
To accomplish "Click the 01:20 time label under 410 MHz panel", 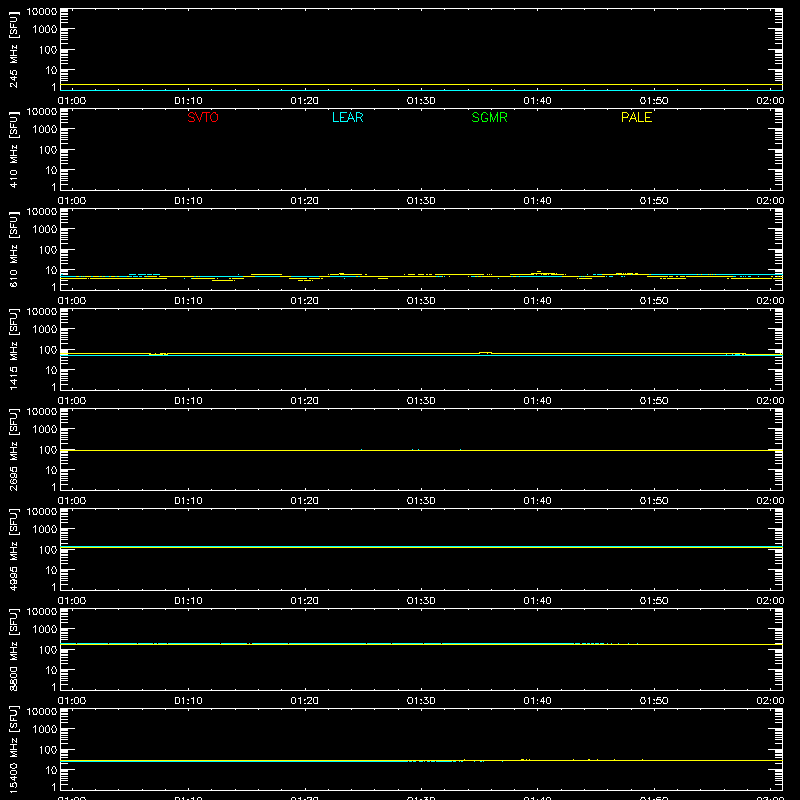I will pyautogui.click(x=305, y=201).
